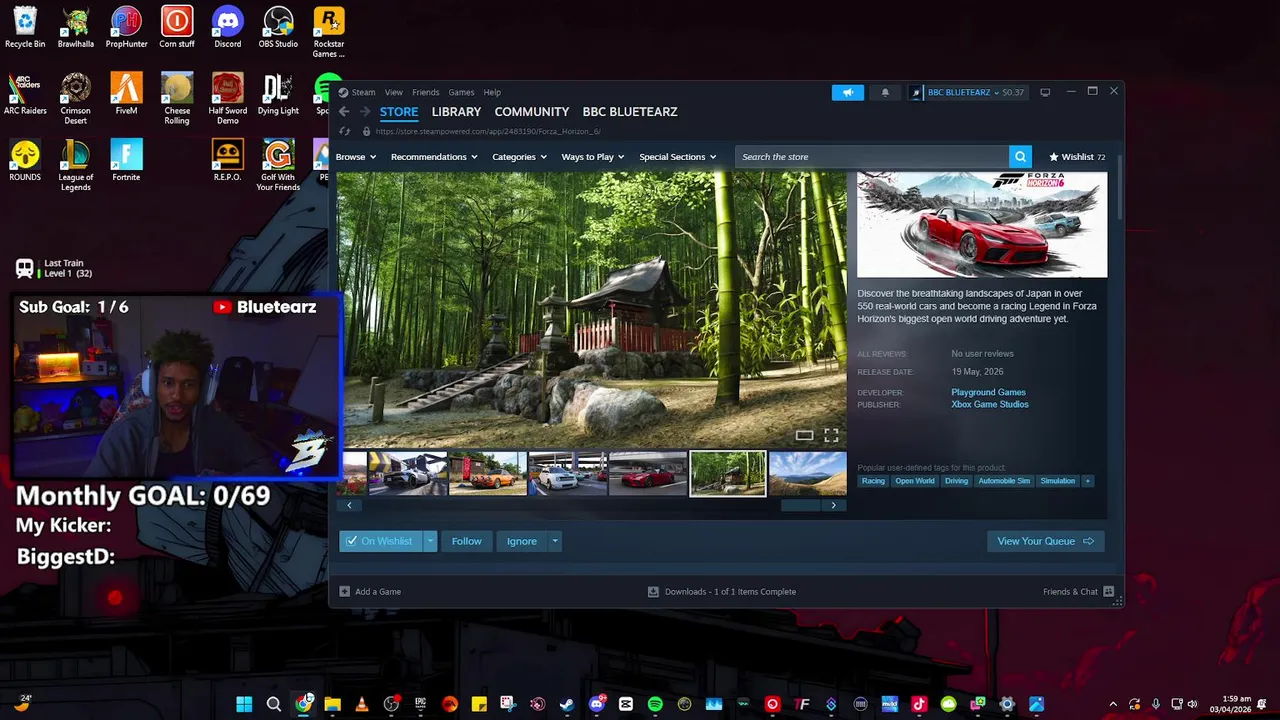Reload the Steam store page
Screen dimensions: 1280x720
(345, 131)
